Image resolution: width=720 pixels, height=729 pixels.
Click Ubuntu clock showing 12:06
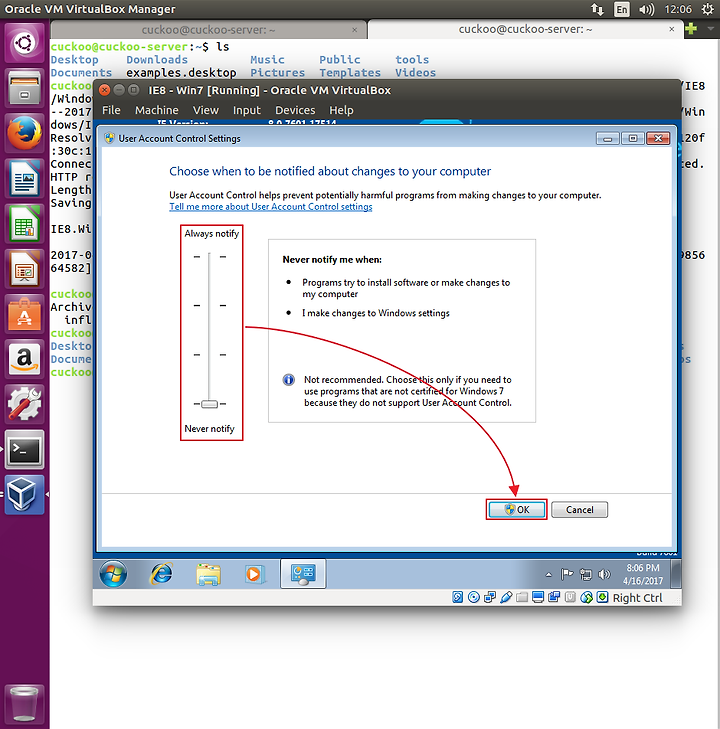click(x=678, y=9)
